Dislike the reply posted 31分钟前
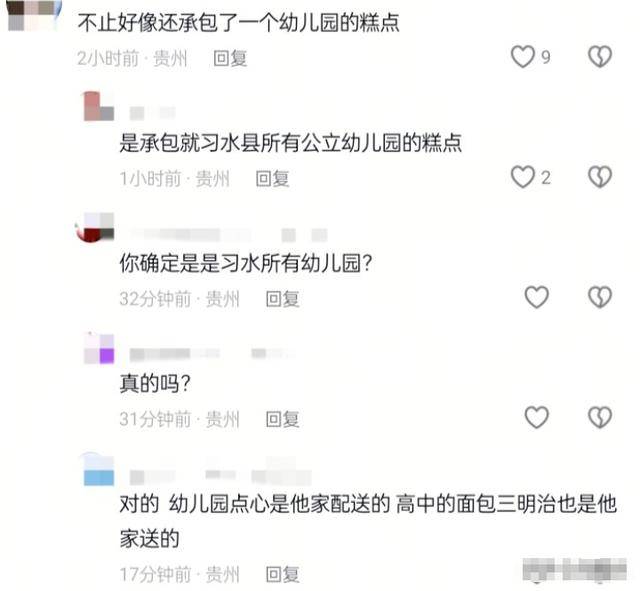Screen dimensions: 640x591 click(x=600, y=417)
